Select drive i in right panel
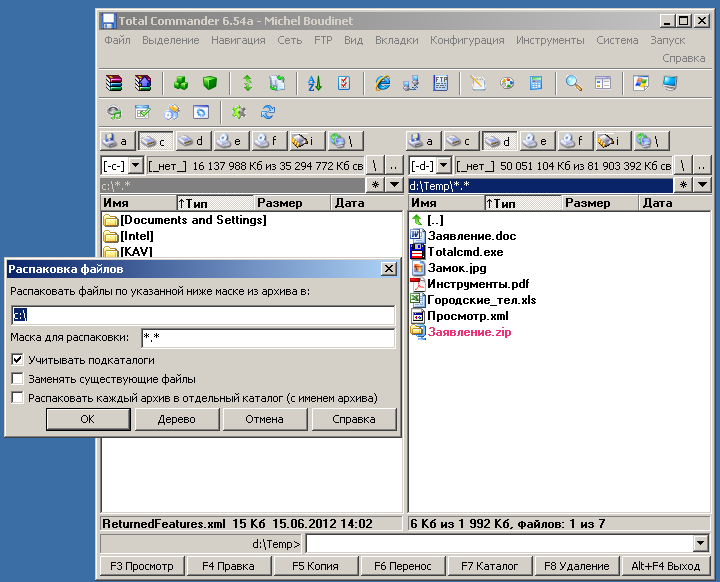This screenshot has width=720, height=582. click(613, 141)
